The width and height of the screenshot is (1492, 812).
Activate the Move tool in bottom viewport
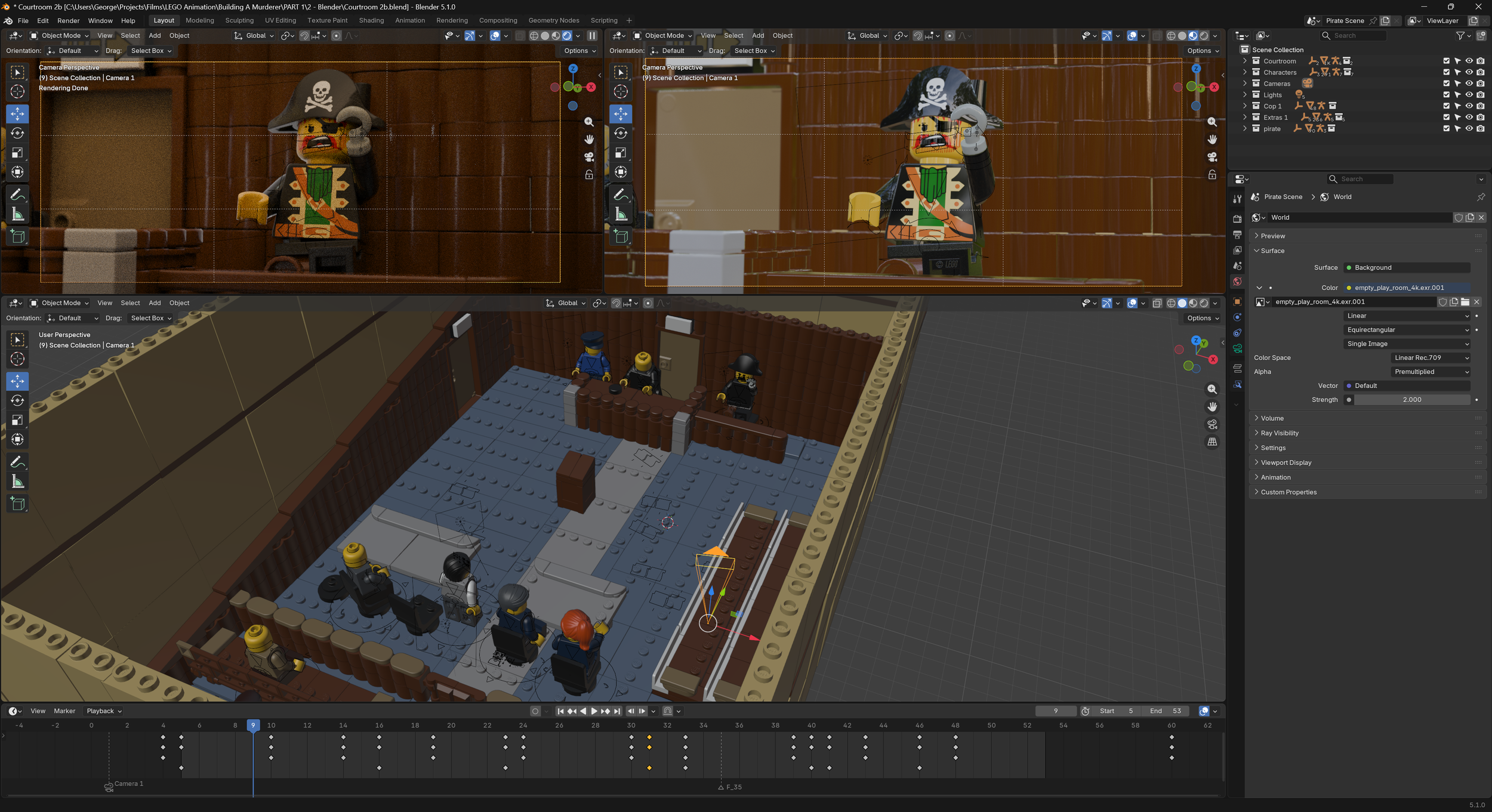tap(17, 381)
